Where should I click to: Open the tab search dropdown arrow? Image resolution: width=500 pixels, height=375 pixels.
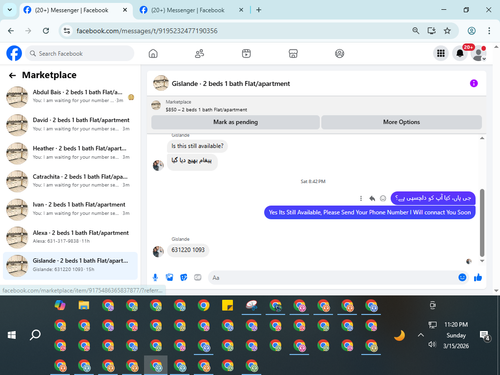coord(10,10)
